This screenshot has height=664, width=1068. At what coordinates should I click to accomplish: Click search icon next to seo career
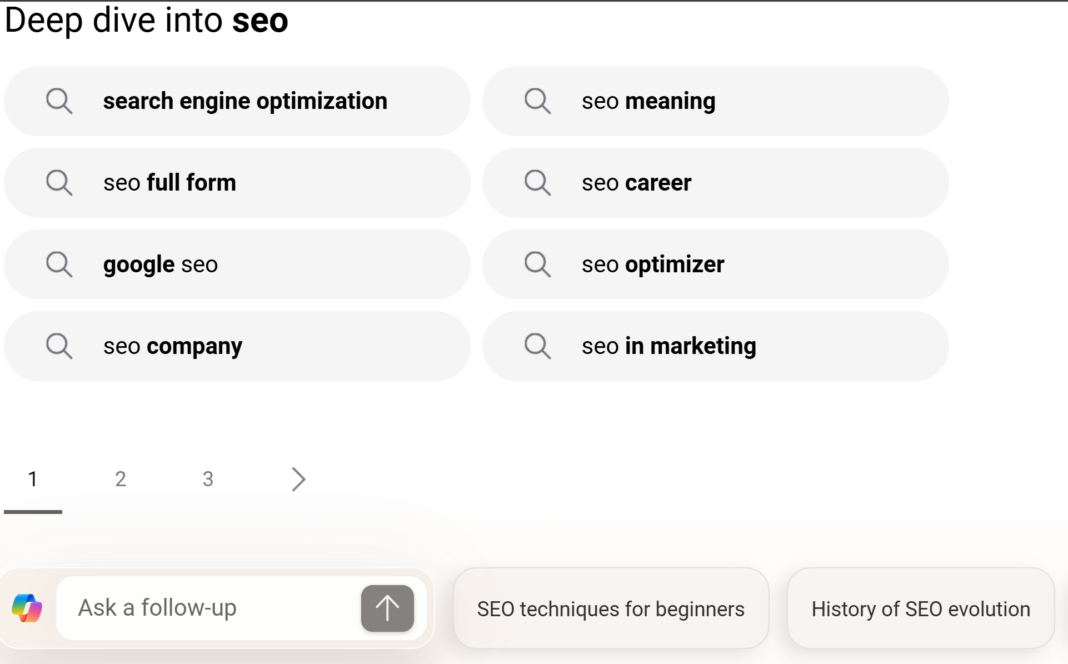pos(538,183)
